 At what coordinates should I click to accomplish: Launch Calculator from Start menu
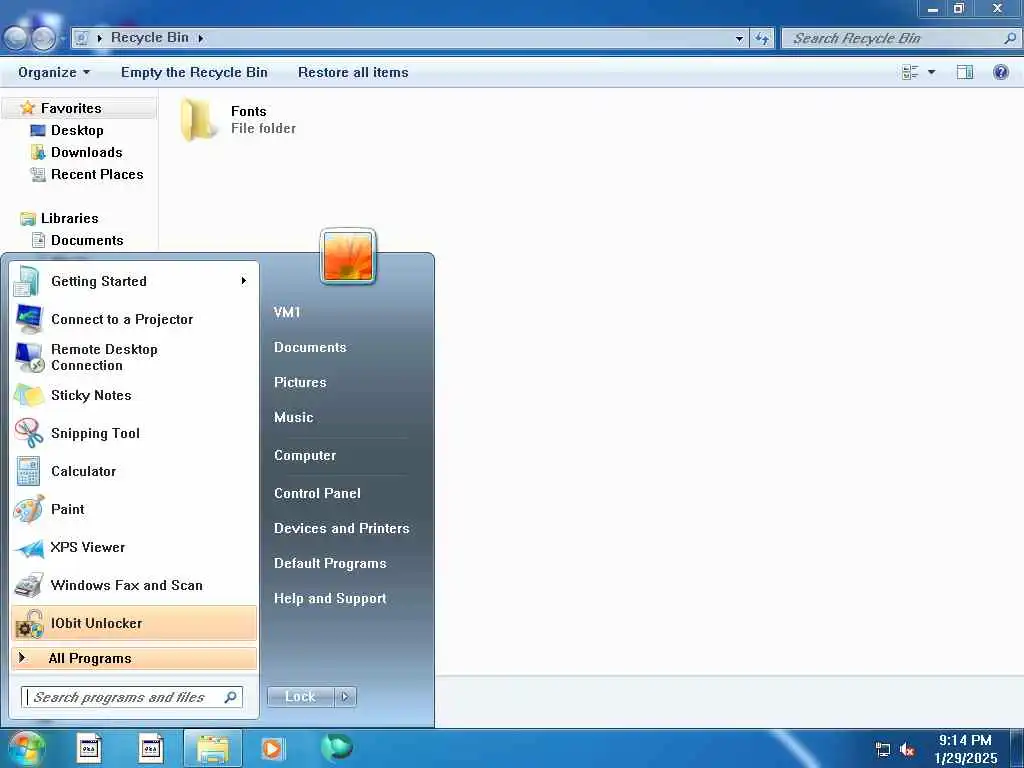click(134, 471)
